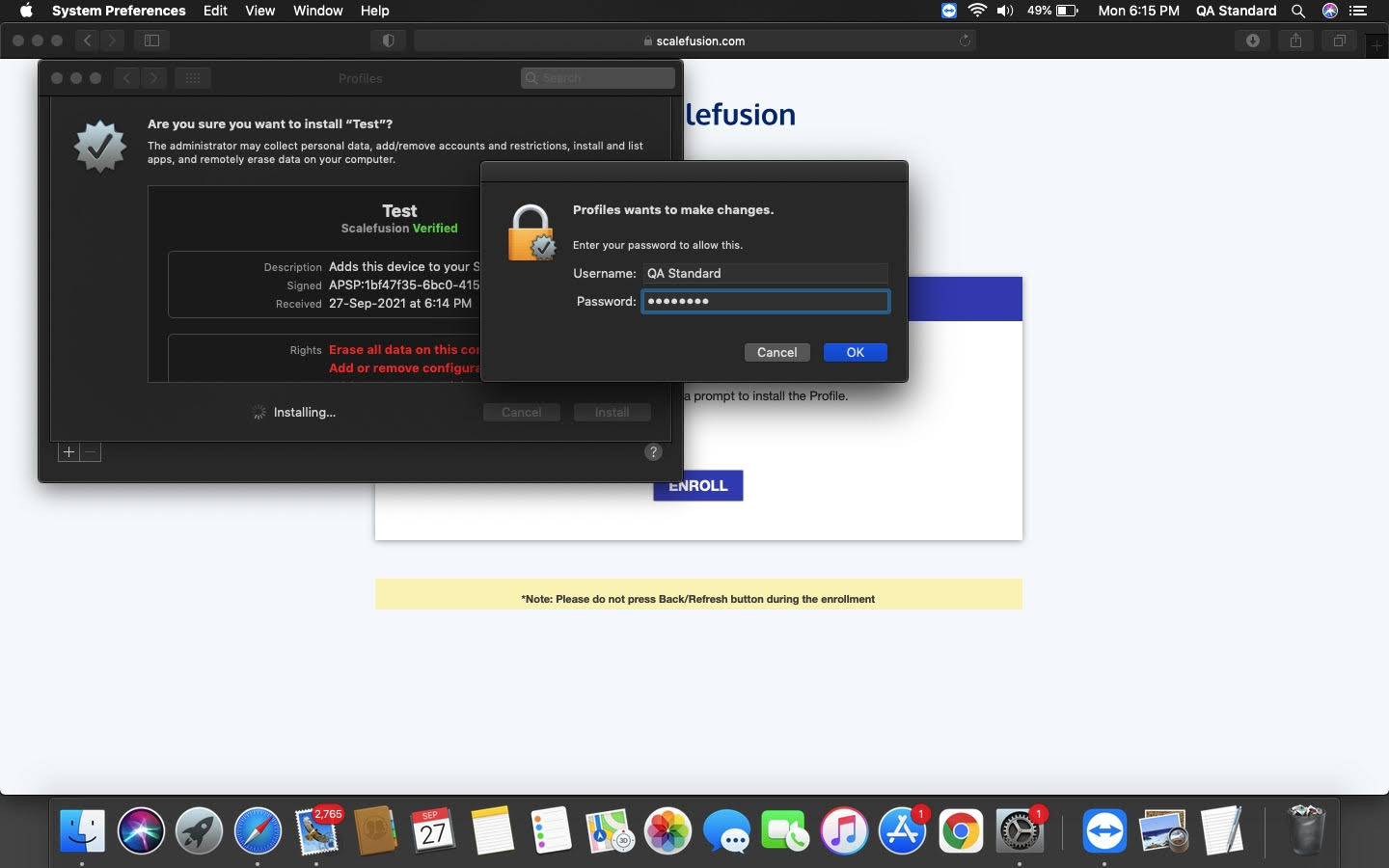This screenshot has width=1389, height=868.
Task: Open Maps in the Dock
Action: (610, 830)
